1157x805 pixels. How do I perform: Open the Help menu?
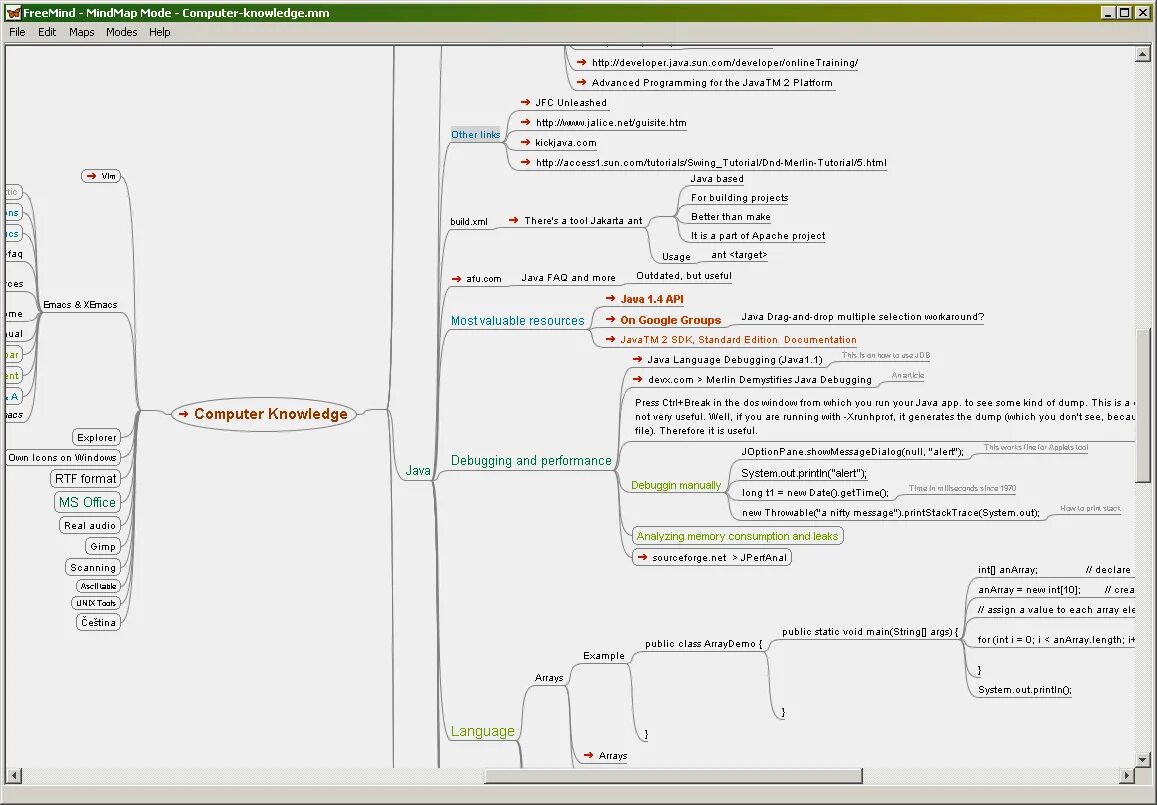159,32
